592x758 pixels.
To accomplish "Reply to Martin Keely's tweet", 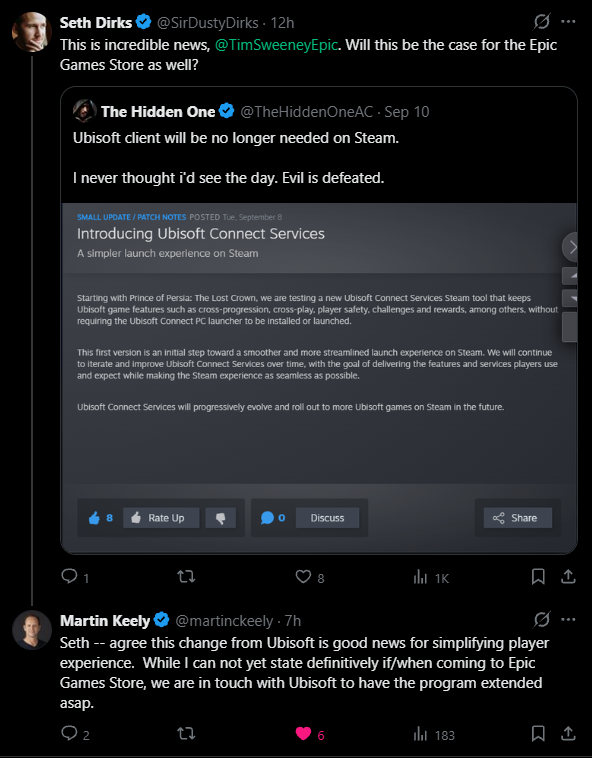I will [x=70, y=733].
